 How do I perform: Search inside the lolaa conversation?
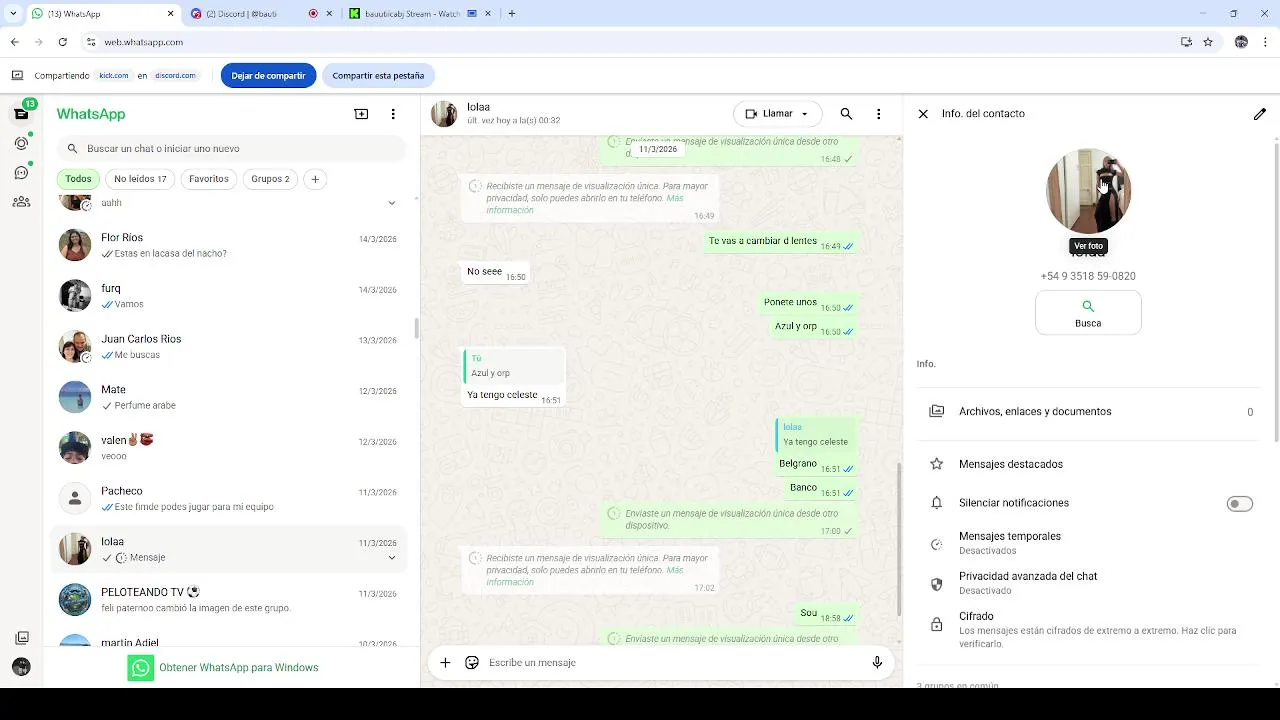(x=846, y=114)
